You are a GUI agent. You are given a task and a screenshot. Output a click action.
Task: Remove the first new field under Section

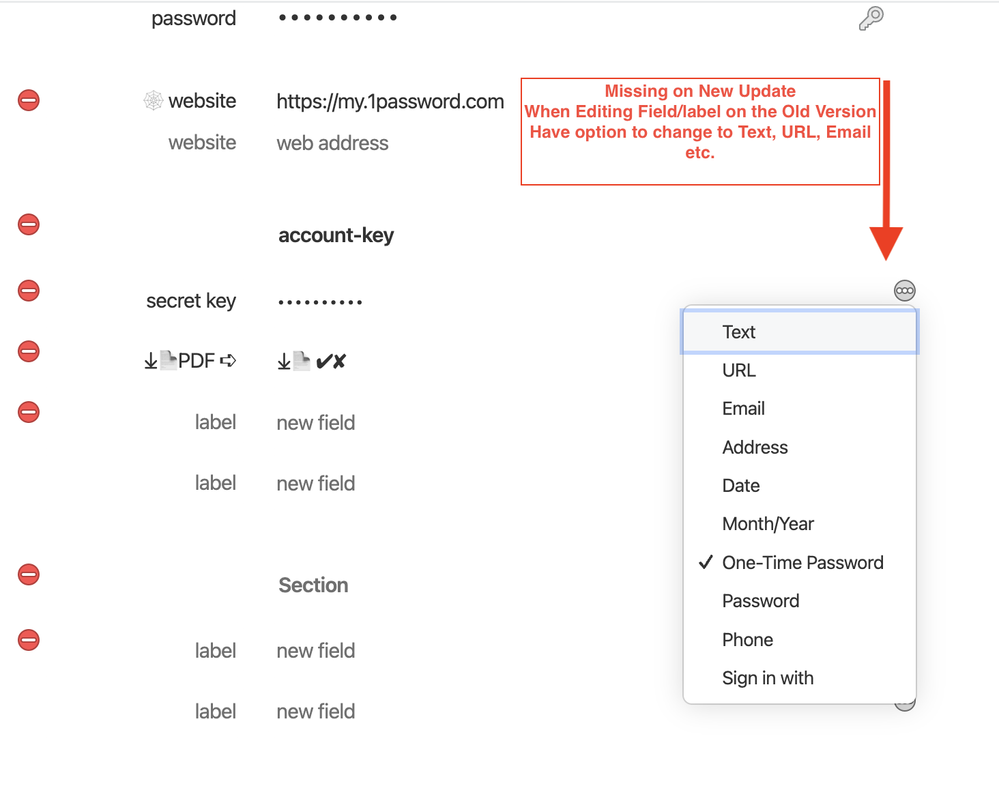(x=29, y=640)
